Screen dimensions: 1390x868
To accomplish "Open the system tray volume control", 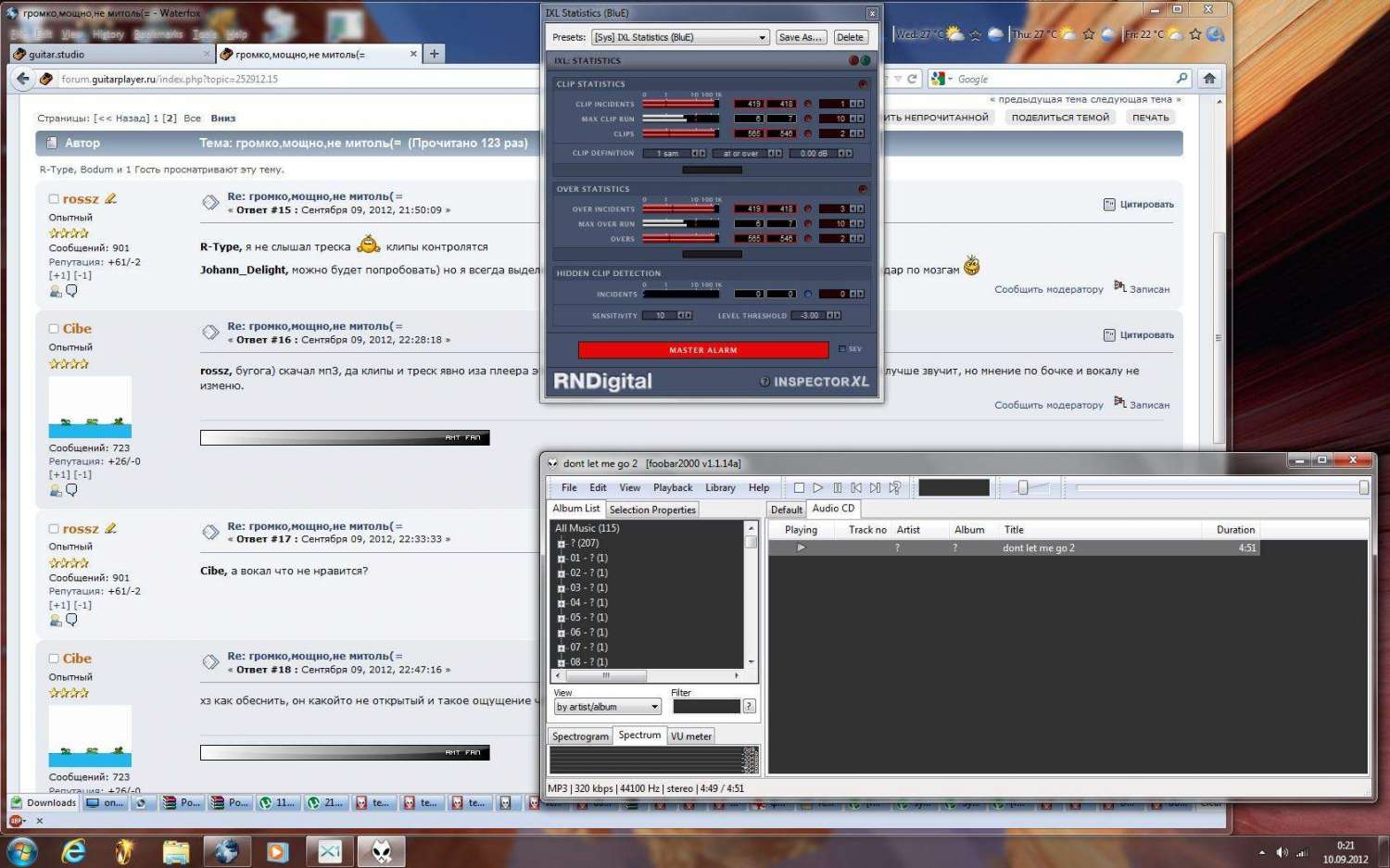I will click(1283, 852).
